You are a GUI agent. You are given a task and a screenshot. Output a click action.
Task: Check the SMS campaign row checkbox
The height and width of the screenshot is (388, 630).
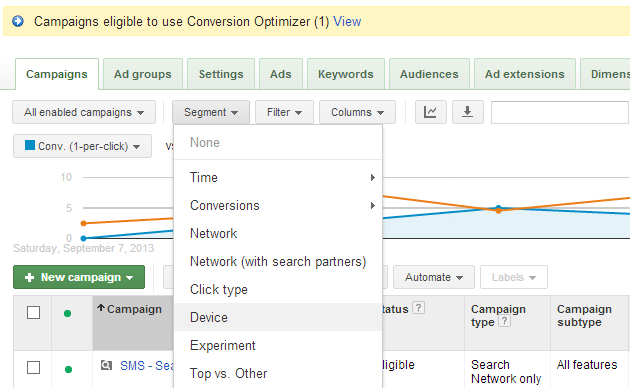coord(33,367)
